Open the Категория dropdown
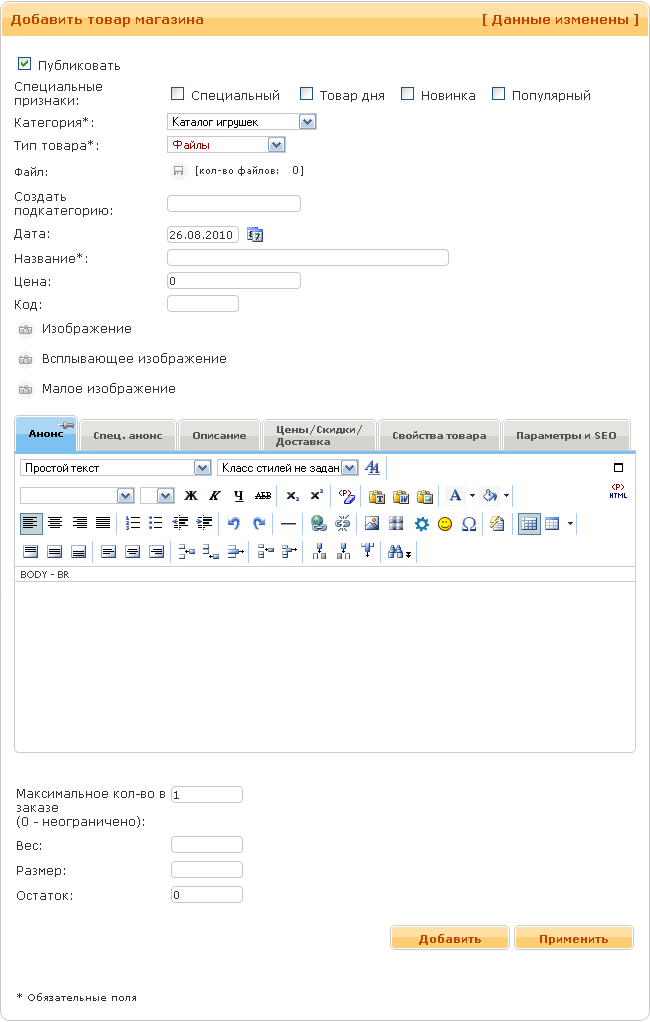 [308, 122]
